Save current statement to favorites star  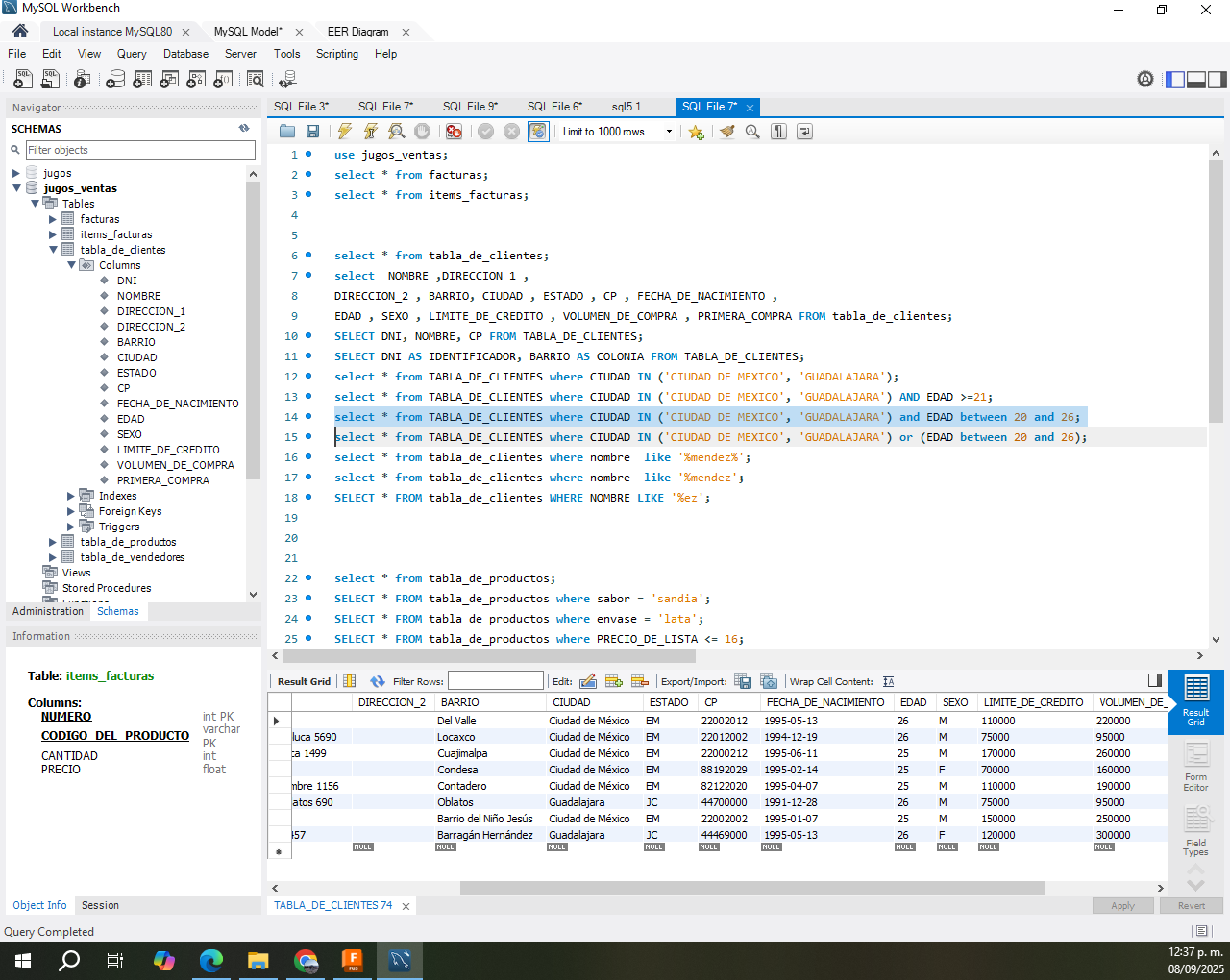[x=697, y=132]
